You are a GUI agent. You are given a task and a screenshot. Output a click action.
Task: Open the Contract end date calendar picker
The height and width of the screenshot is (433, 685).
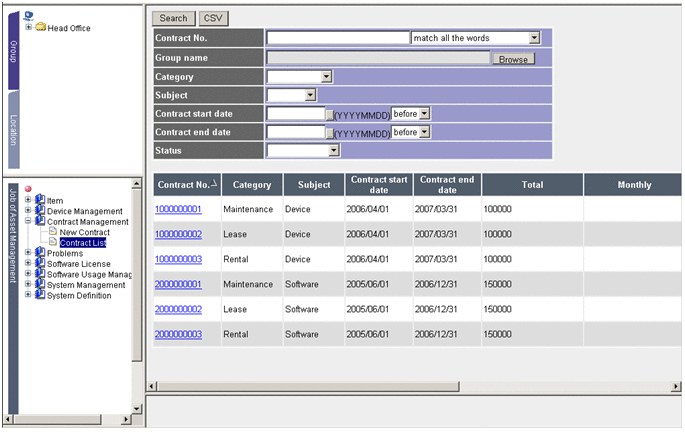click(x=329, y=132)
